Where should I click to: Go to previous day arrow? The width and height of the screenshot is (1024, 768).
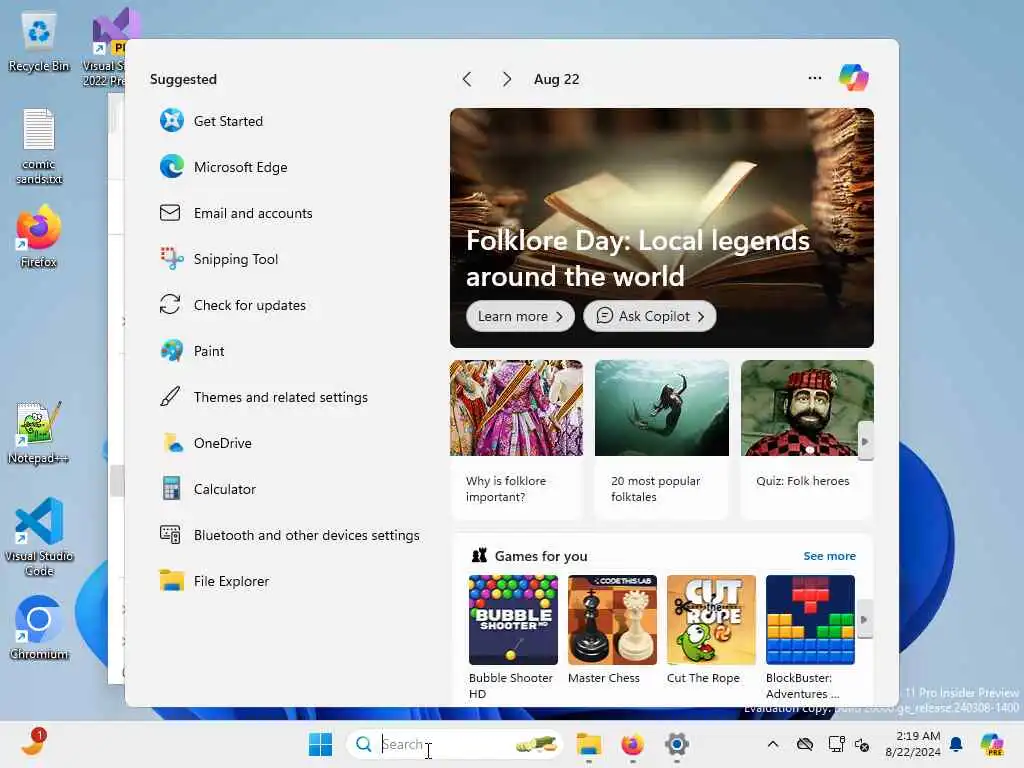tap(467, 79)
